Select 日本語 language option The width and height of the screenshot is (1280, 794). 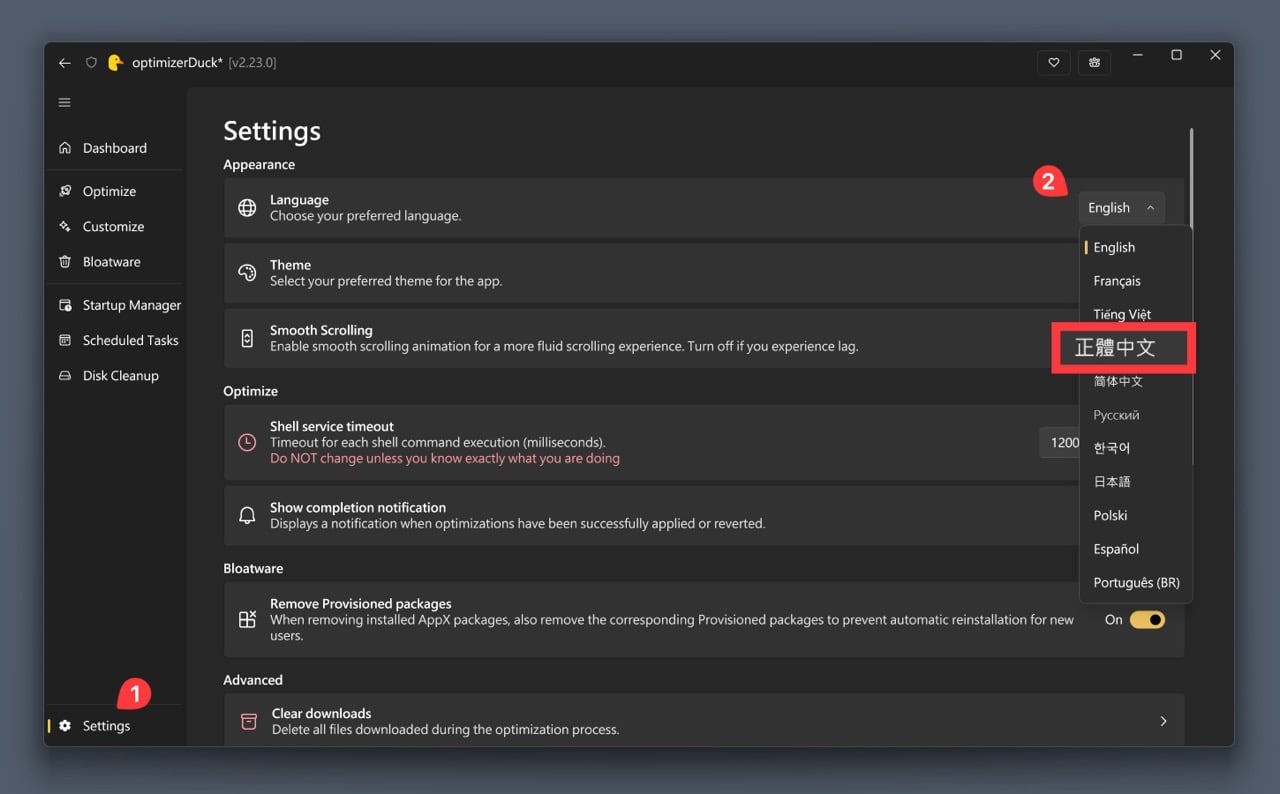click(1136, 482)
